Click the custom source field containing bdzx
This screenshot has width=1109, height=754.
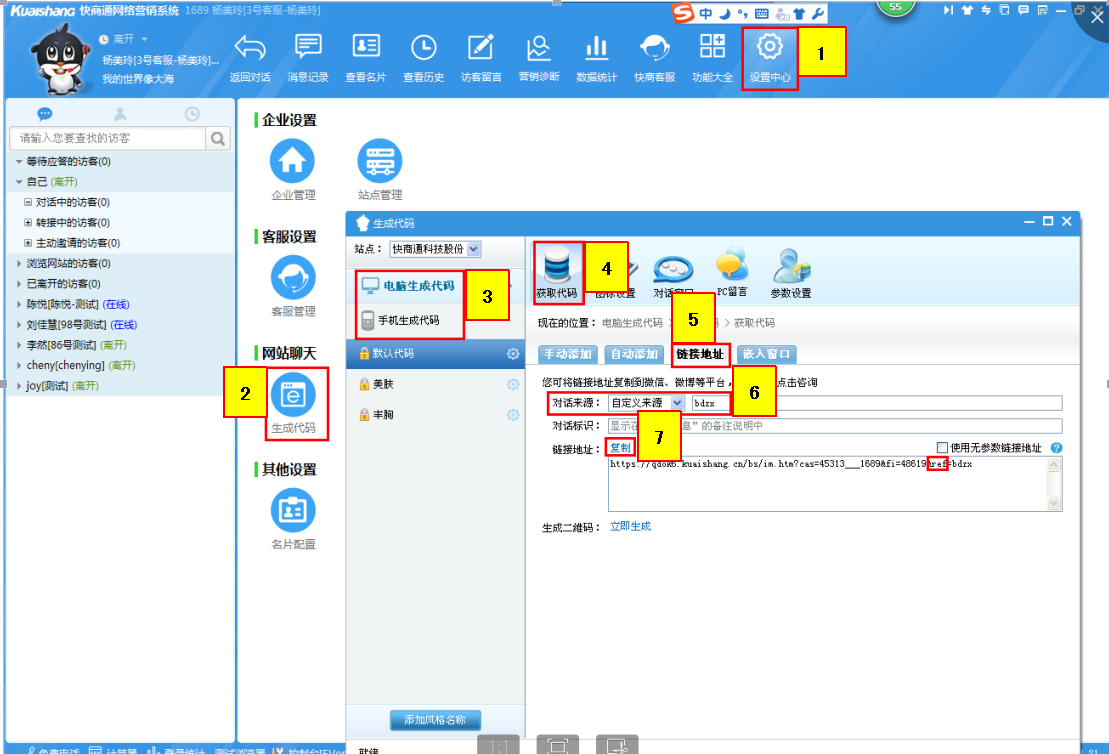(x=877, y=403)
